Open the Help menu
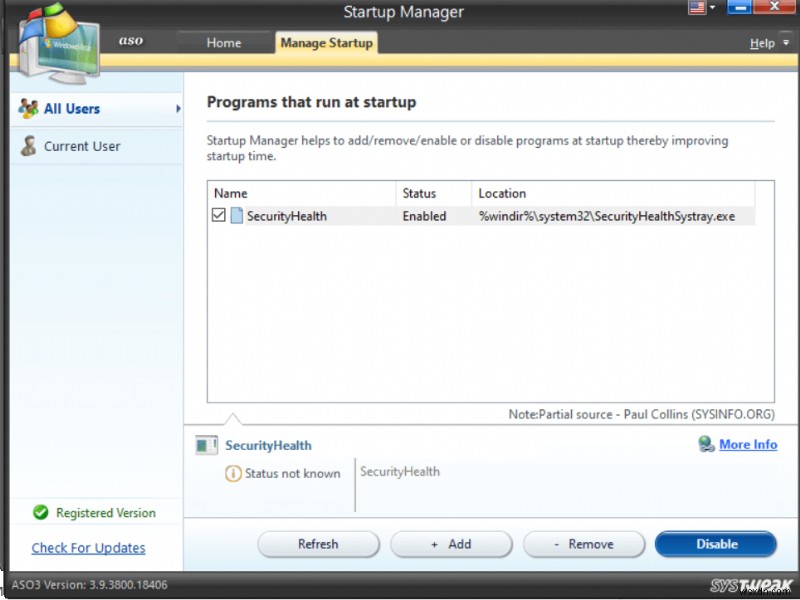 [762, 43]
